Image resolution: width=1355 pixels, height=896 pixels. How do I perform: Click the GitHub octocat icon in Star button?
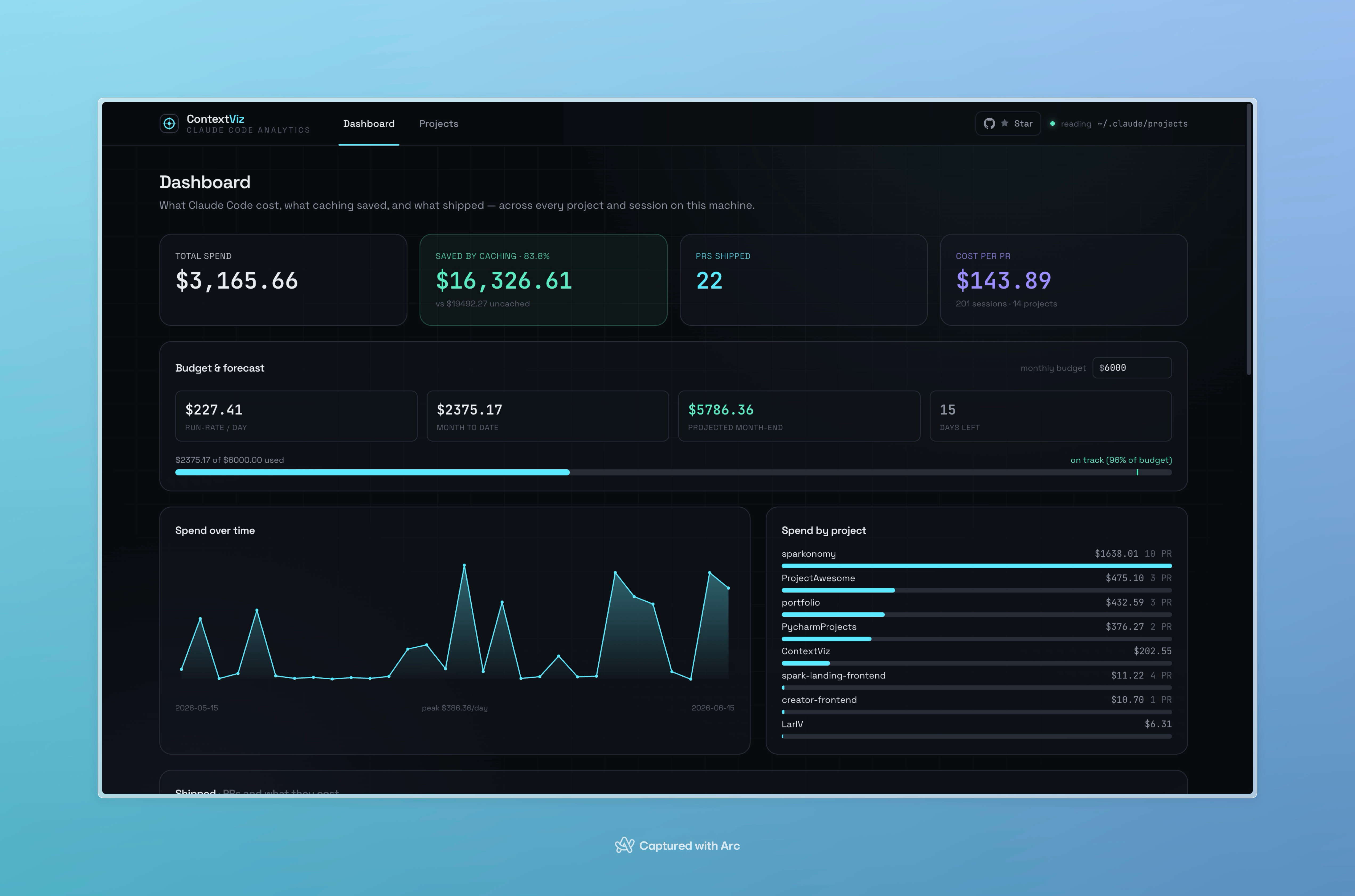[989, 124]
